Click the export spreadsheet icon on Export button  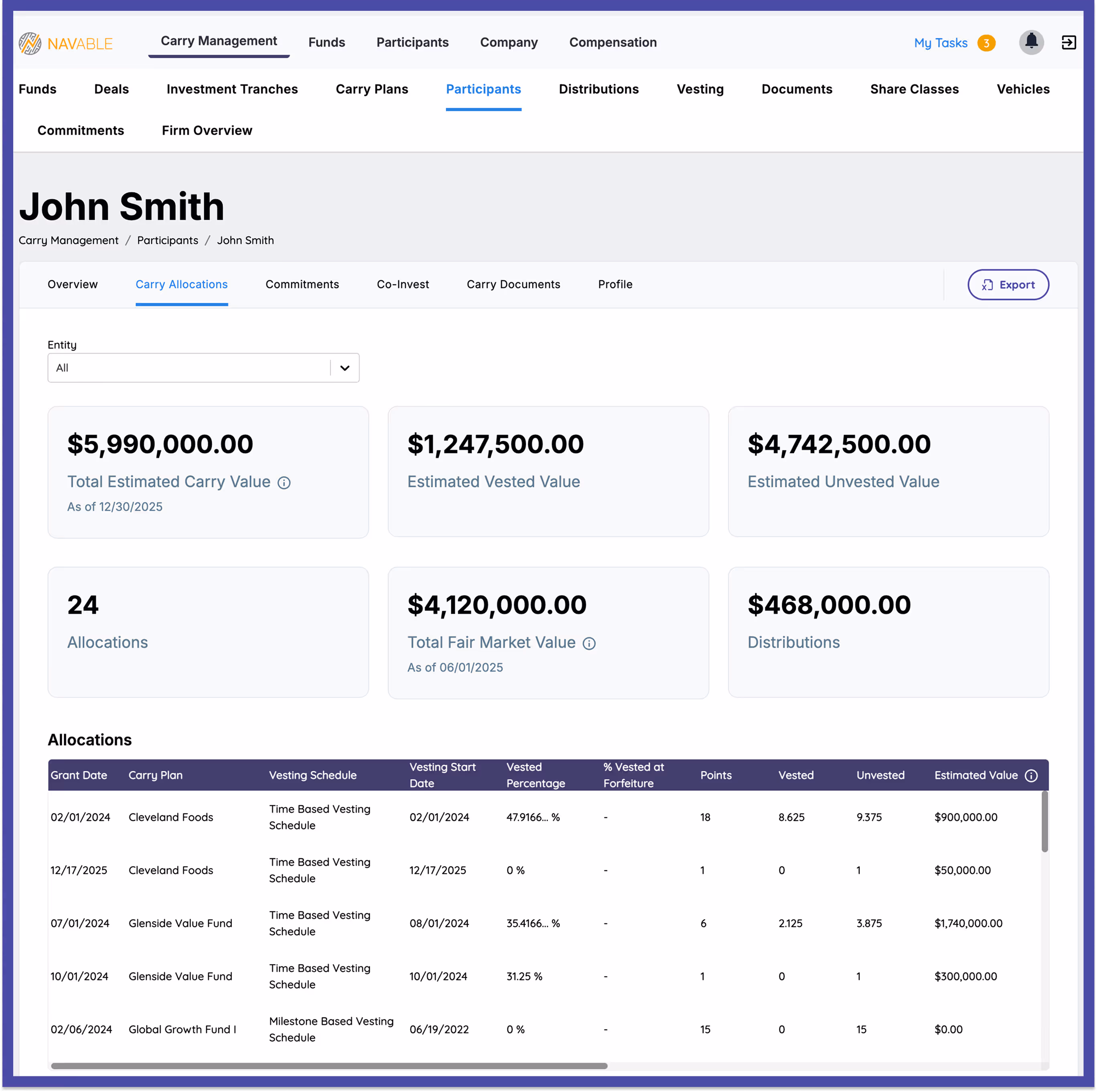(x=988, y=285)
